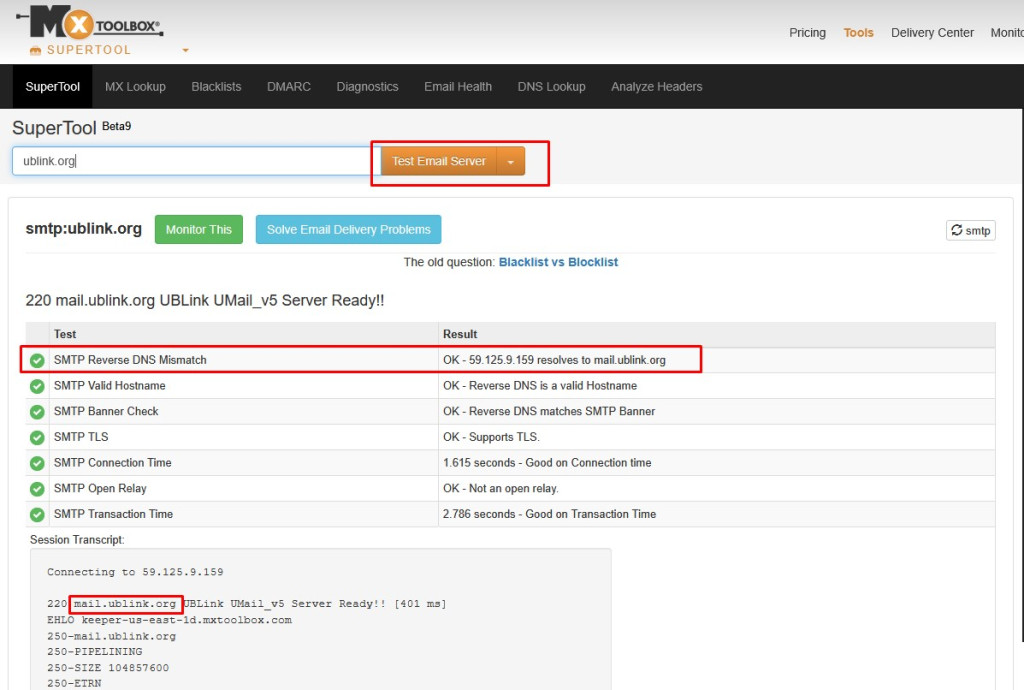Click the green check icon for SMTP Reverse DNS Mismatch
This screenshot has height=690, width=1024.
point(37,360)
